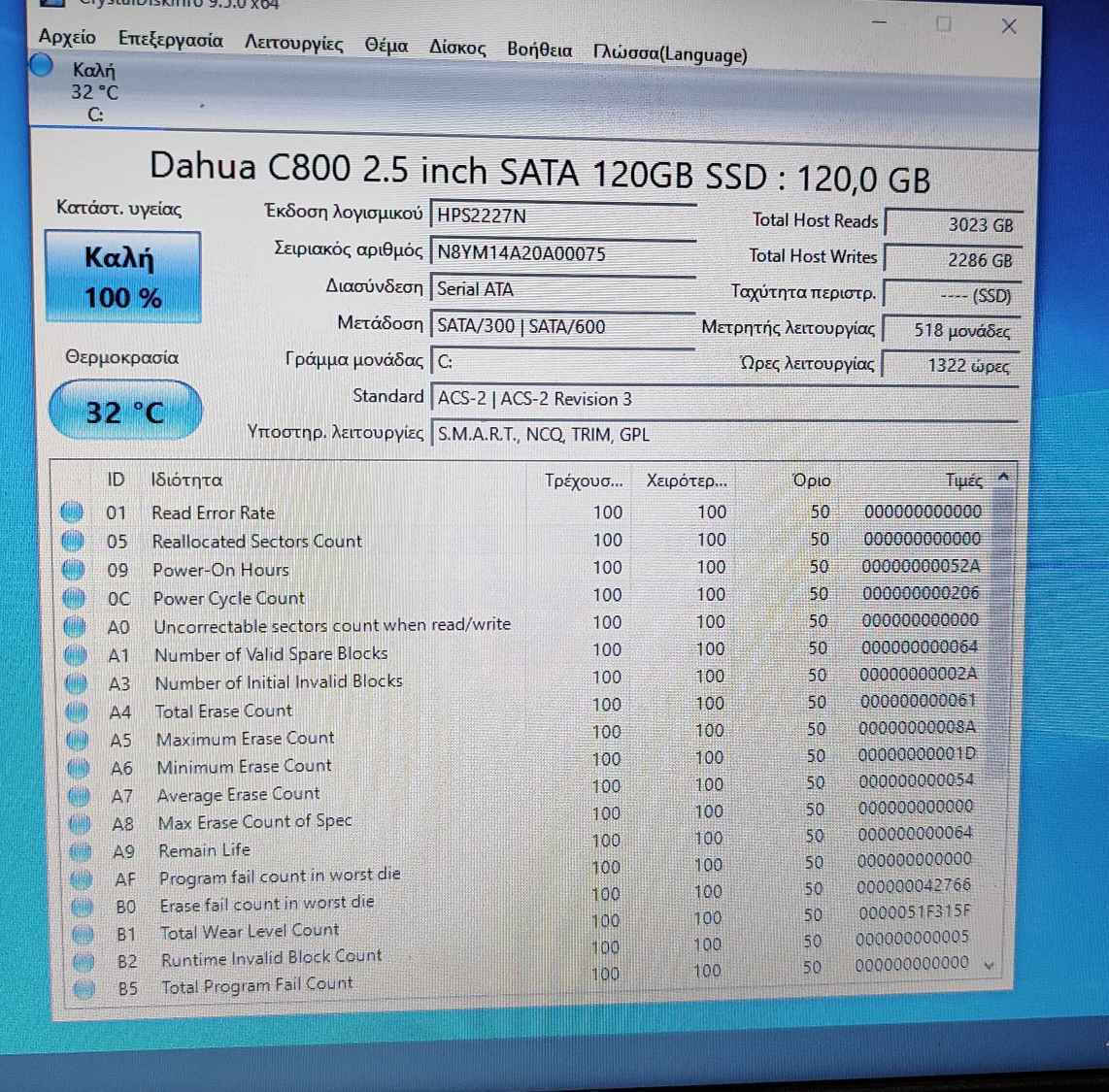Click the drive title Dahua C800 2.5 inch SATA

click(540, 172)
